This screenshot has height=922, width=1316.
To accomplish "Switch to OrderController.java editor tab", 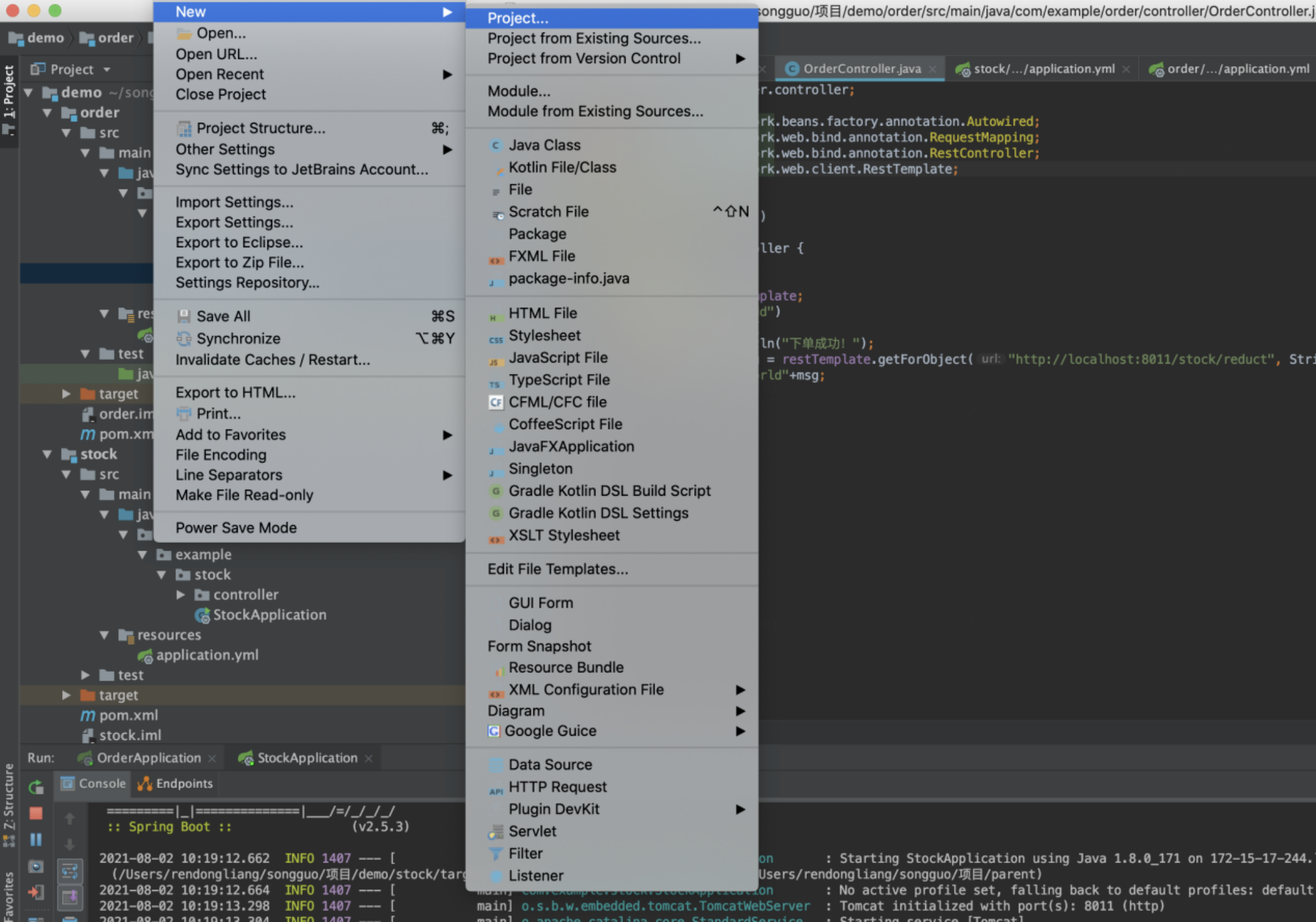I will click(860, 69).
